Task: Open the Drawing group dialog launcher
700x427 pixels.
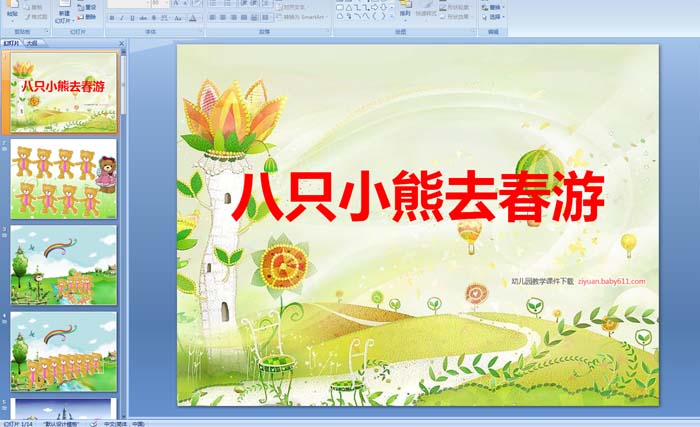Action: click(473, 30)
